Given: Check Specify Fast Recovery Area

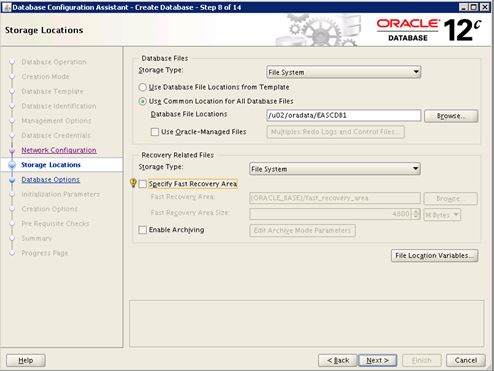Looking at the screenshot, I should 142,184.
